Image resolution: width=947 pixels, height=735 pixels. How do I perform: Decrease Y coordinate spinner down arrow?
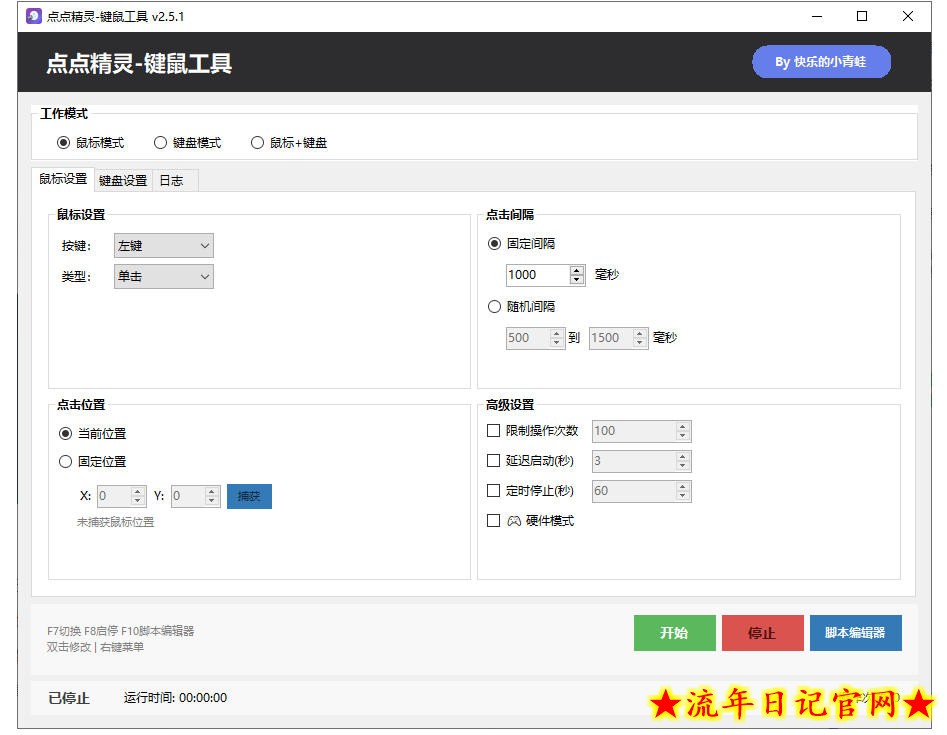[x=211, y=501]
